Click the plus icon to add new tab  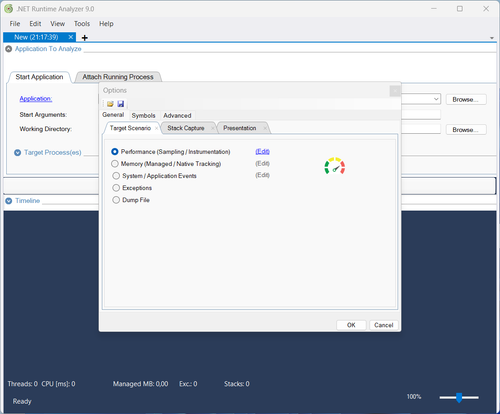click(85, 38)
